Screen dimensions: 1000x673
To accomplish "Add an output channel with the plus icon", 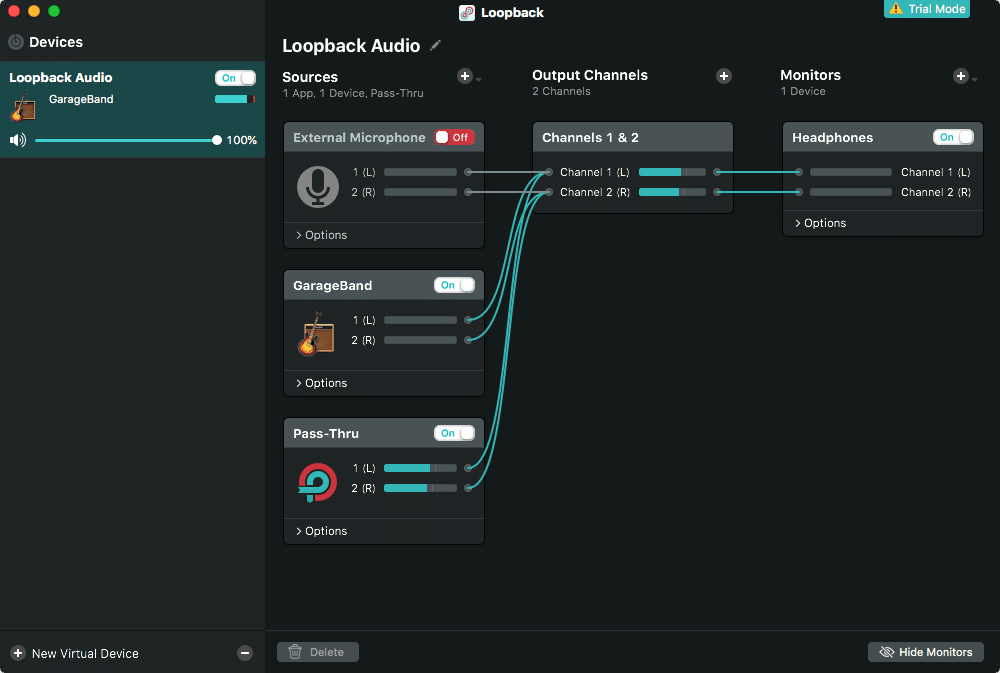I will (x=723, y=76).
